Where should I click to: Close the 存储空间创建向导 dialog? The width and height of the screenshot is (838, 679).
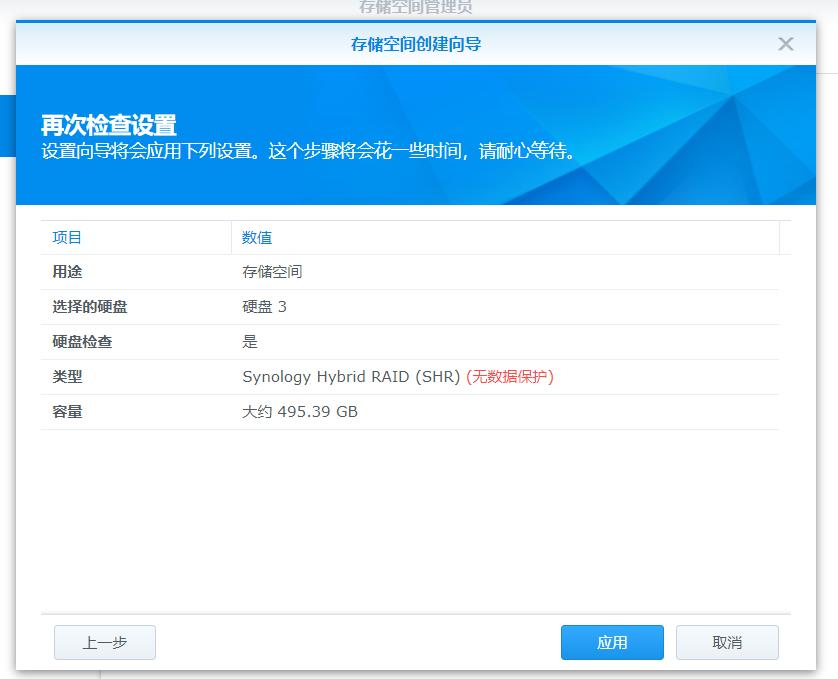786,43
